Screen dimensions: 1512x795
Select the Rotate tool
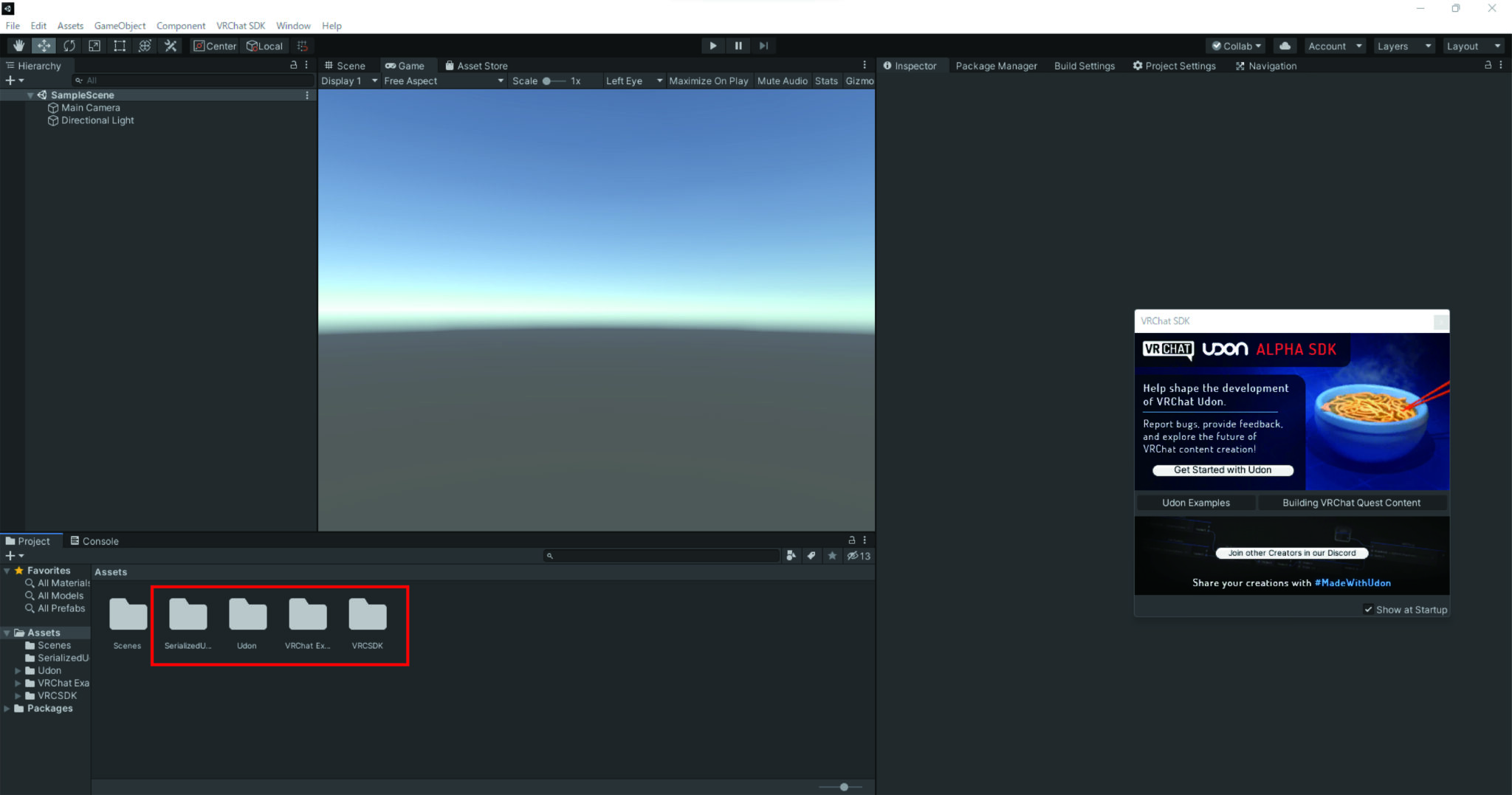tap(69, 46)
